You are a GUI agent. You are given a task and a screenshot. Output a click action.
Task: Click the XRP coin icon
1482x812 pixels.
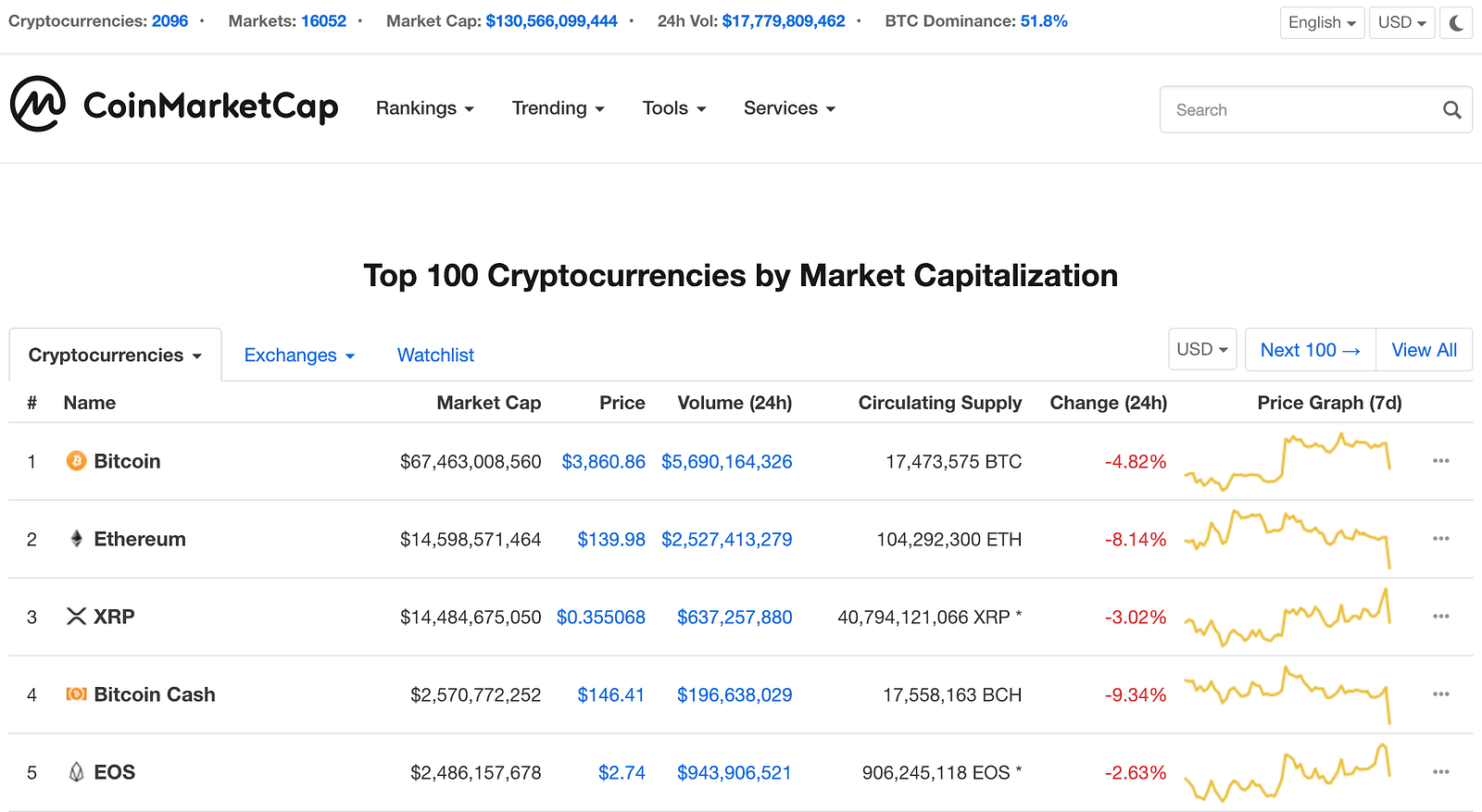76,617
